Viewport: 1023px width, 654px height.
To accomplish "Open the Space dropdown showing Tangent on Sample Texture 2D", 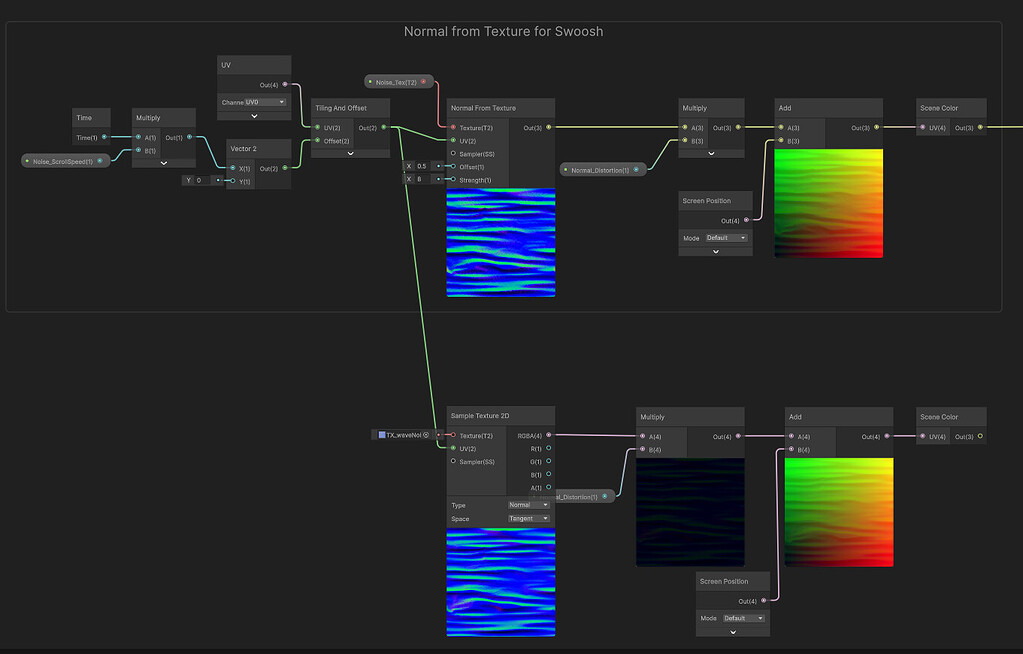I will tap(528, 518).
